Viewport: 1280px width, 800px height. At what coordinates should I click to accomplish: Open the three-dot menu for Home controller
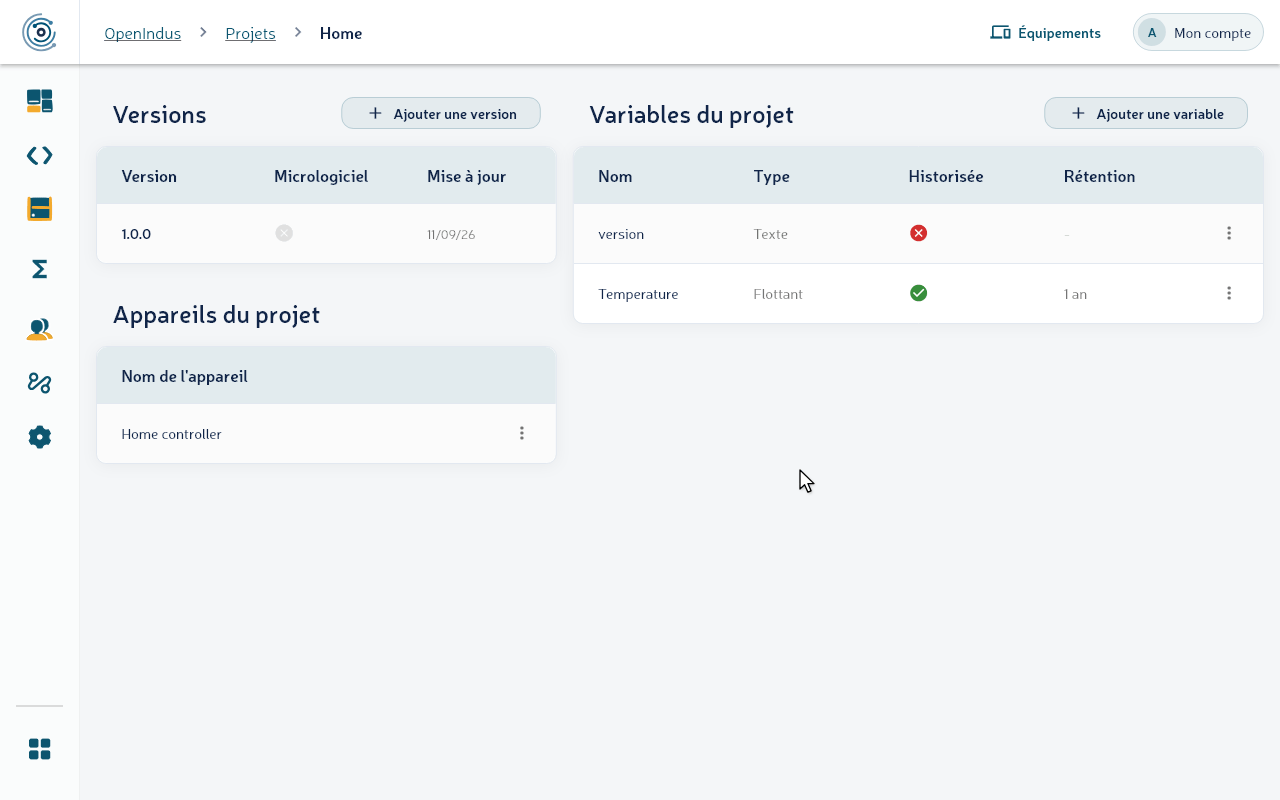(x=522, y=433)
